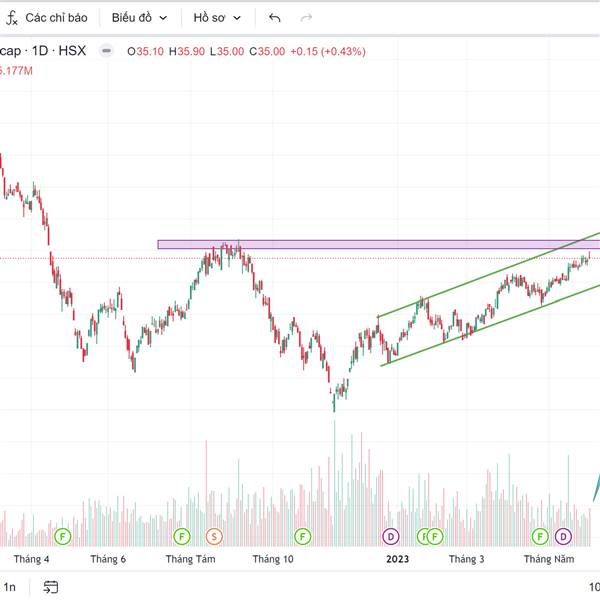Viewport: 600px width, 600px height.
Task: Click the purple D dividend marker near 2023
Action: tap(390, 537)
